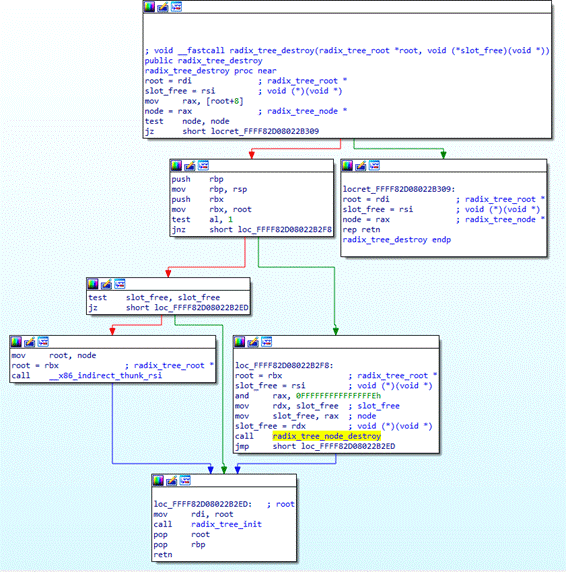Image resolution: width=566 pixels, height=572 pixels.
Task: Click the color icon on the radix_tree_destroy entry node
Action: pos(149,7)
